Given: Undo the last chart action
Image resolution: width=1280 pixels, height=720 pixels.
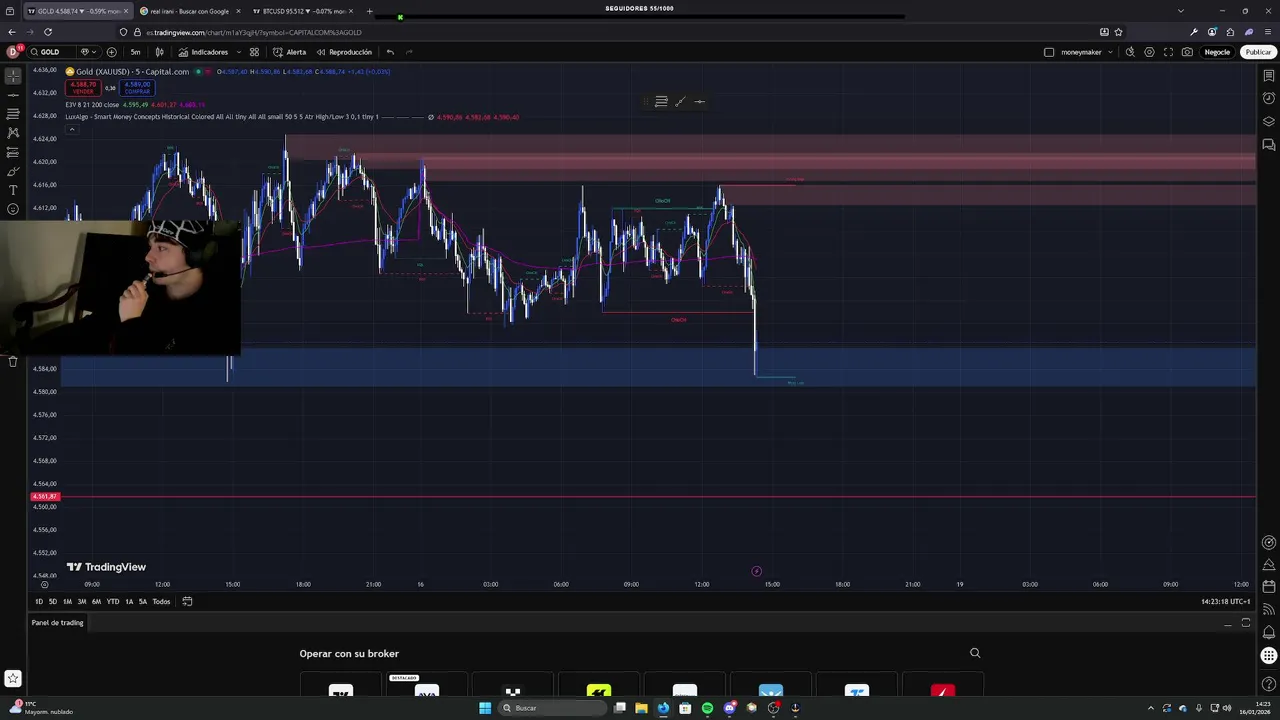Looking at the screenshot, I should 390,52.
